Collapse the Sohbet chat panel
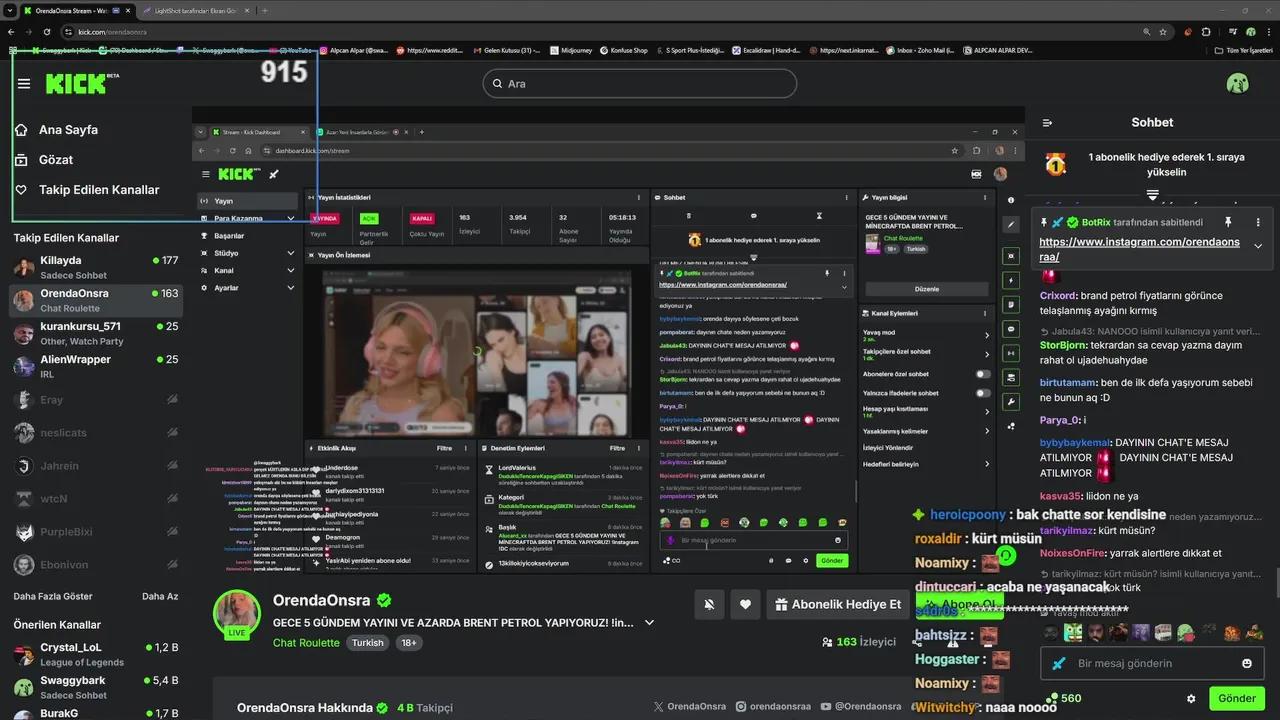The image size is (1280, 720). point(1047,123)
